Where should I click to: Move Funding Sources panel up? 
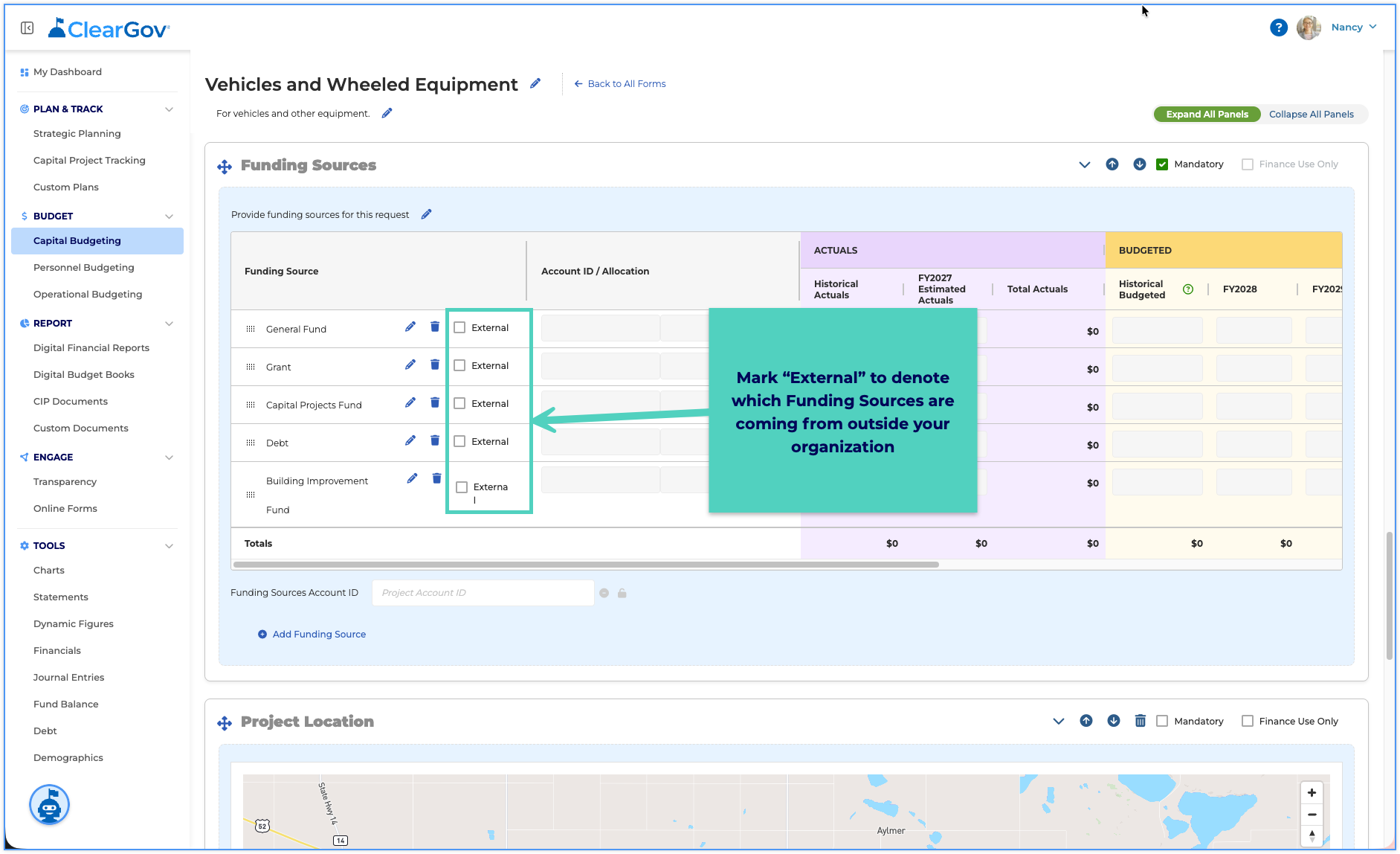point(1112,164)
